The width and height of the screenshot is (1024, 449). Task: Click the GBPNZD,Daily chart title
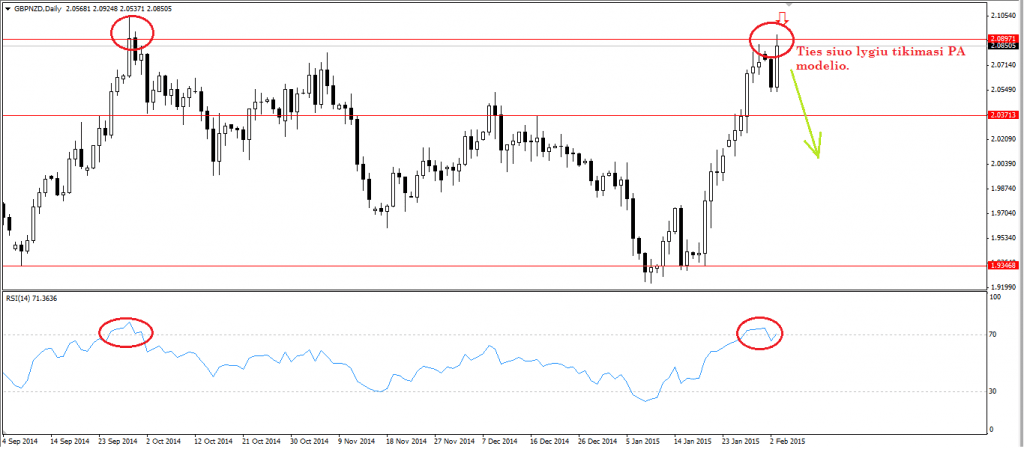pos(37,9)
